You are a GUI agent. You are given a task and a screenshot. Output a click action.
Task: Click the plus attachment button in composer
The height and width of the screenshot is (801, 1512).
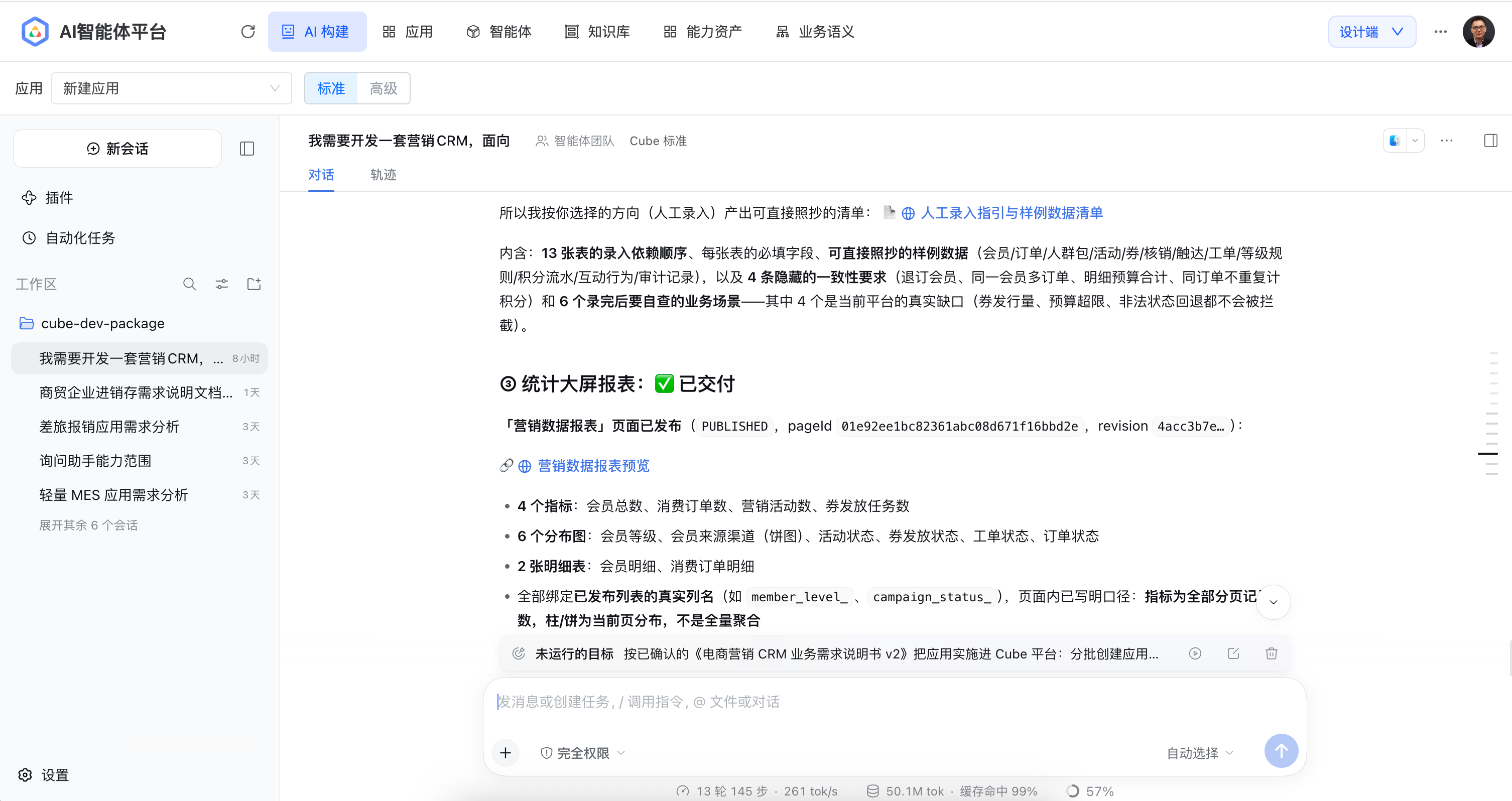[x=506, y=753]
